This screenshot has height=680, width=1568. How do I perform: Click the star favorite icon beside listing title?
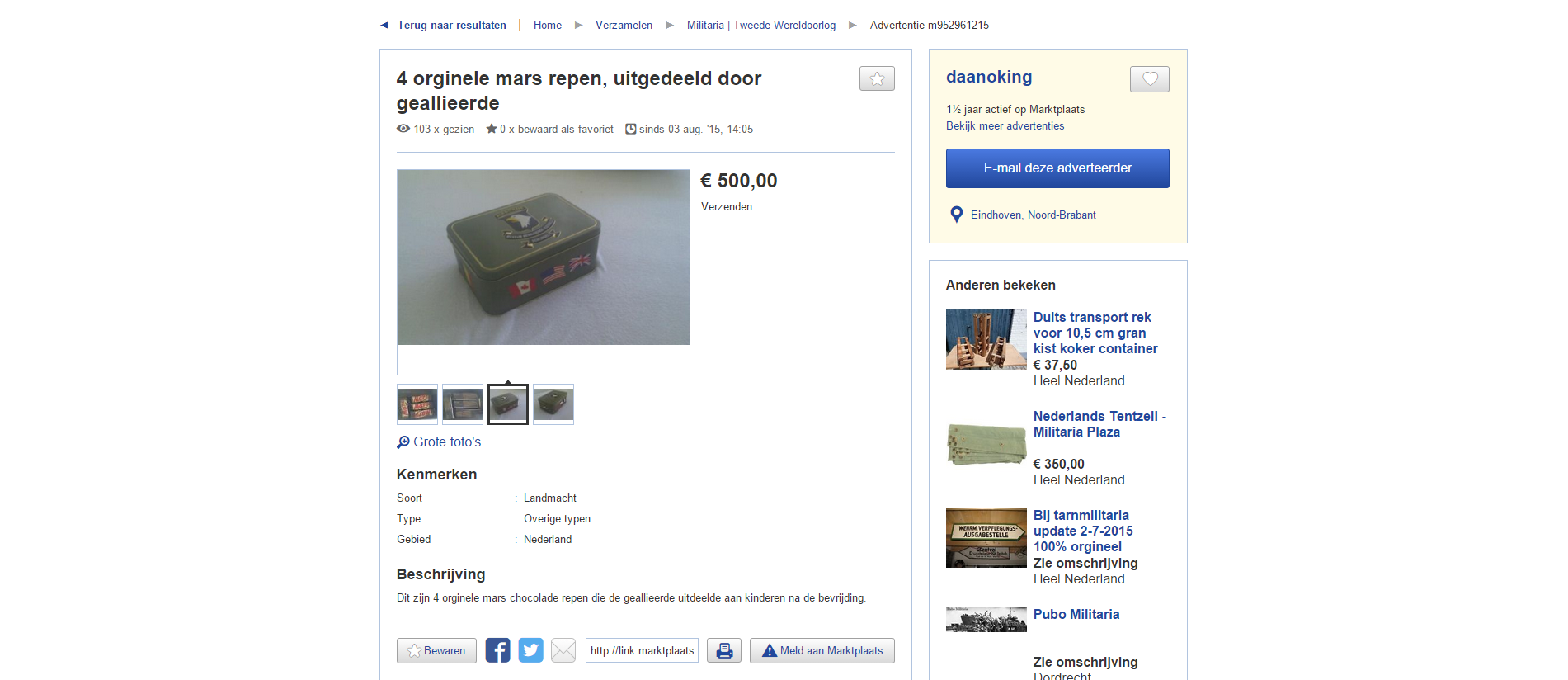point(877,78)
